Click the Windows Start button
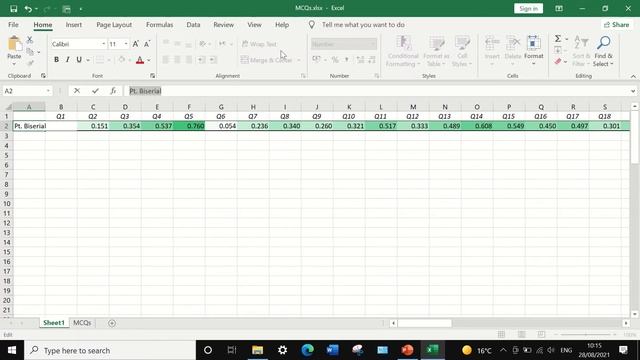Image resolution: width=640 pixels, height=360 pixels. click(12, 350)
